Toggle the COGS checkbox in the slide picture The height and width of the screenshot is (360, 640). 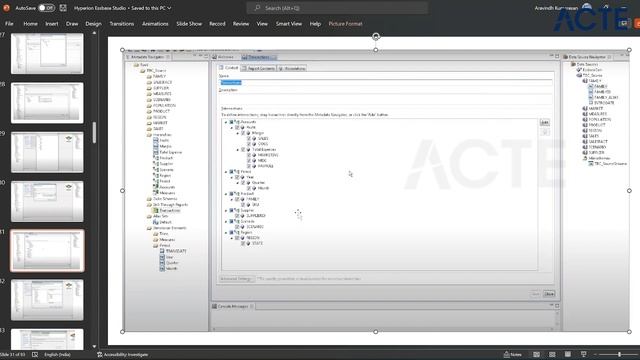pos(249,144)
